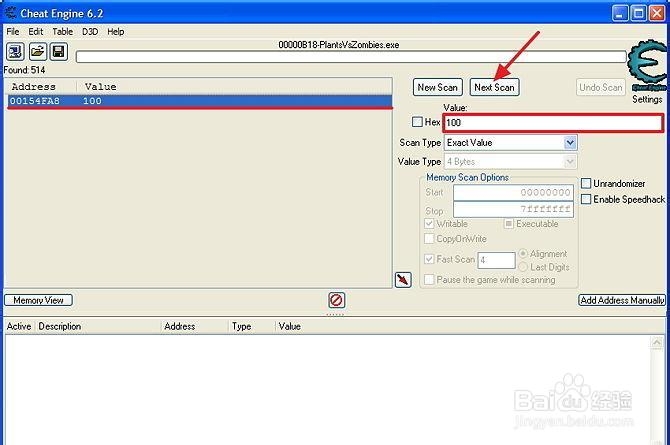This screenshot has height=445, width=670.
Task: Click the New Scan button
Action: [438, 87]
